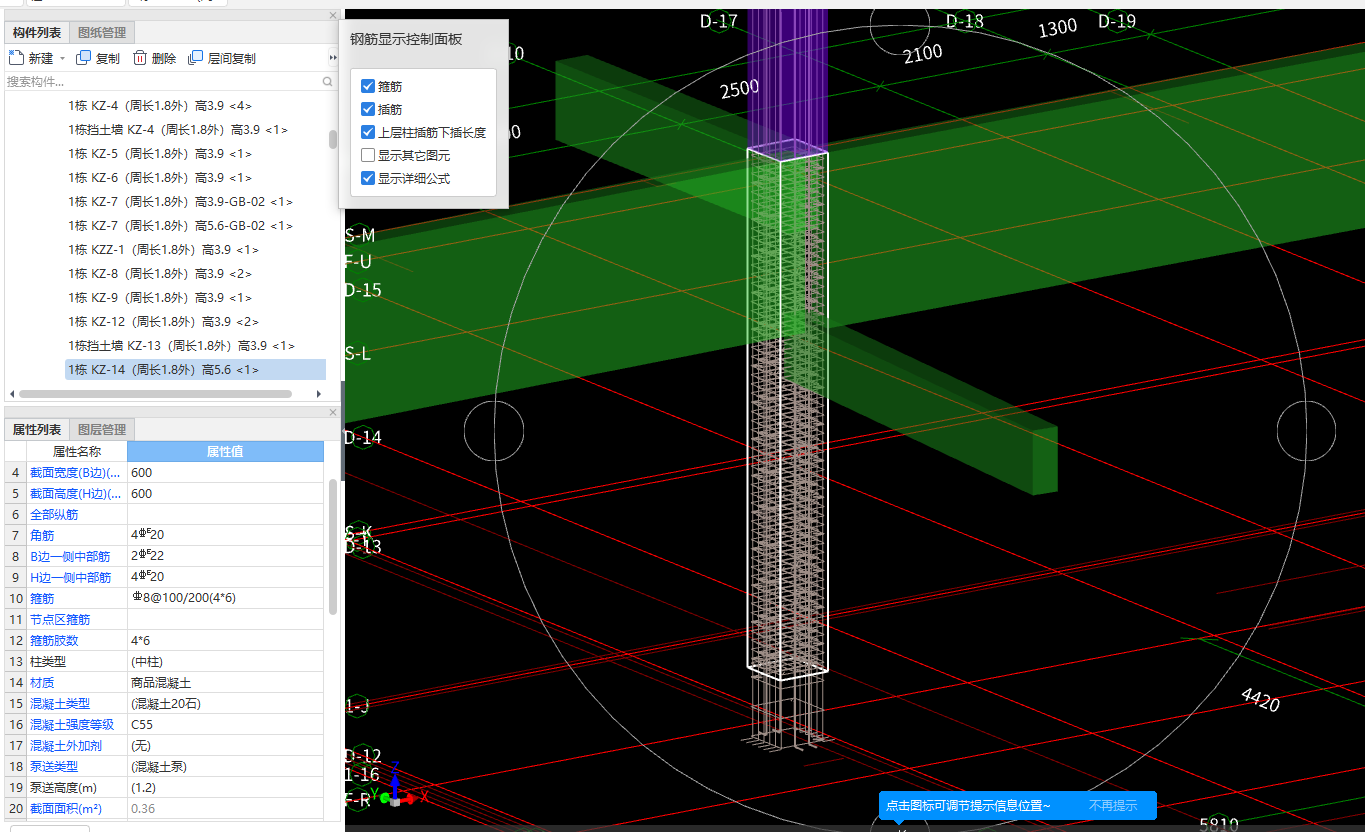Click the B边一侧中部筋 value cell

pos(225,556)
